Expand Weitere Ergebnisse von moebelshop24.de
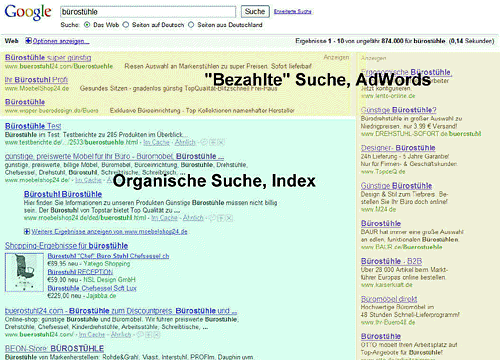Viewport: 500px width, 360px height. [27, 231]
